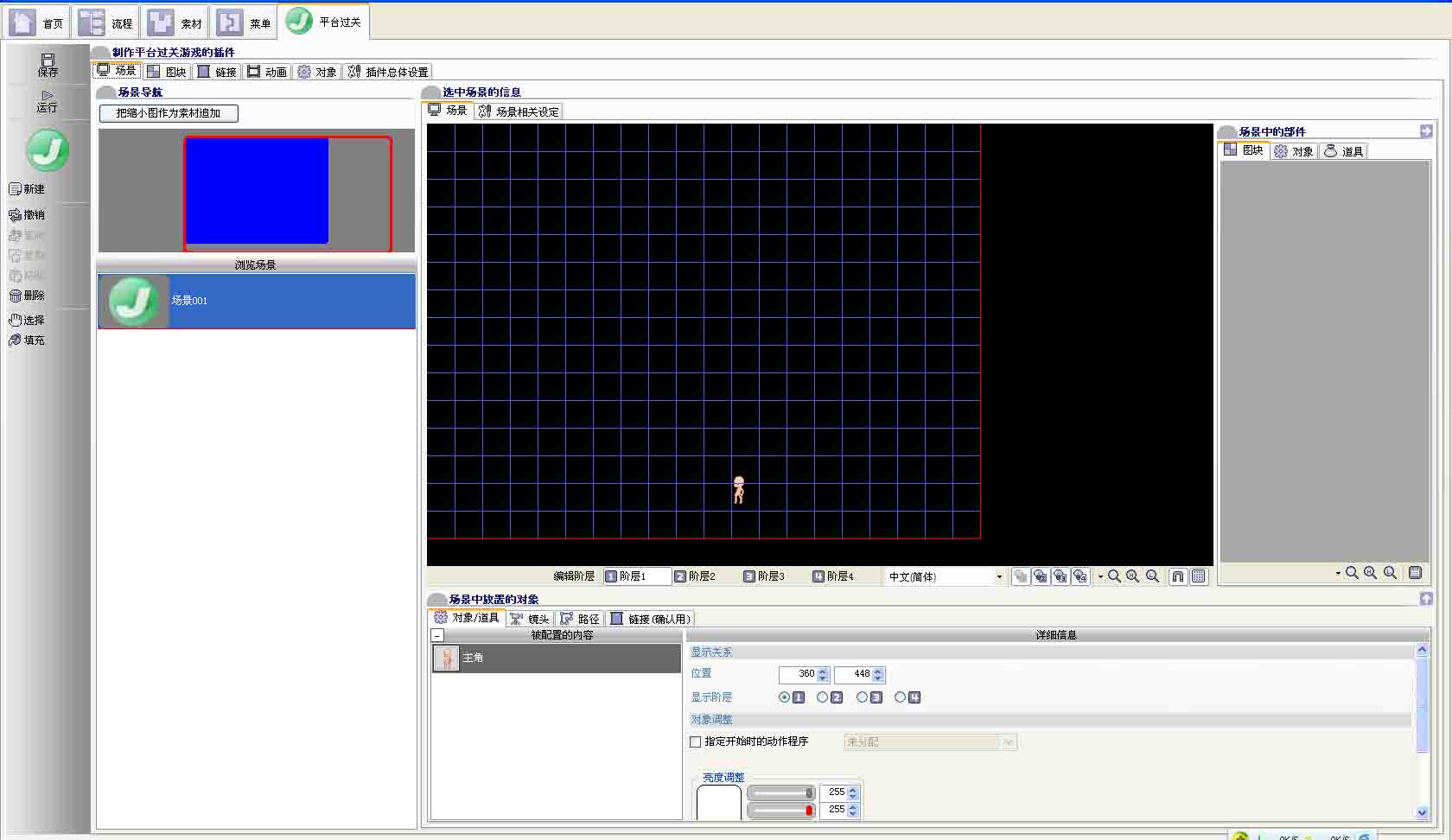Click the L magnifier zoom icon below canvas
The width and height of the screenshot is (1452, 840).
[1152, 576]
